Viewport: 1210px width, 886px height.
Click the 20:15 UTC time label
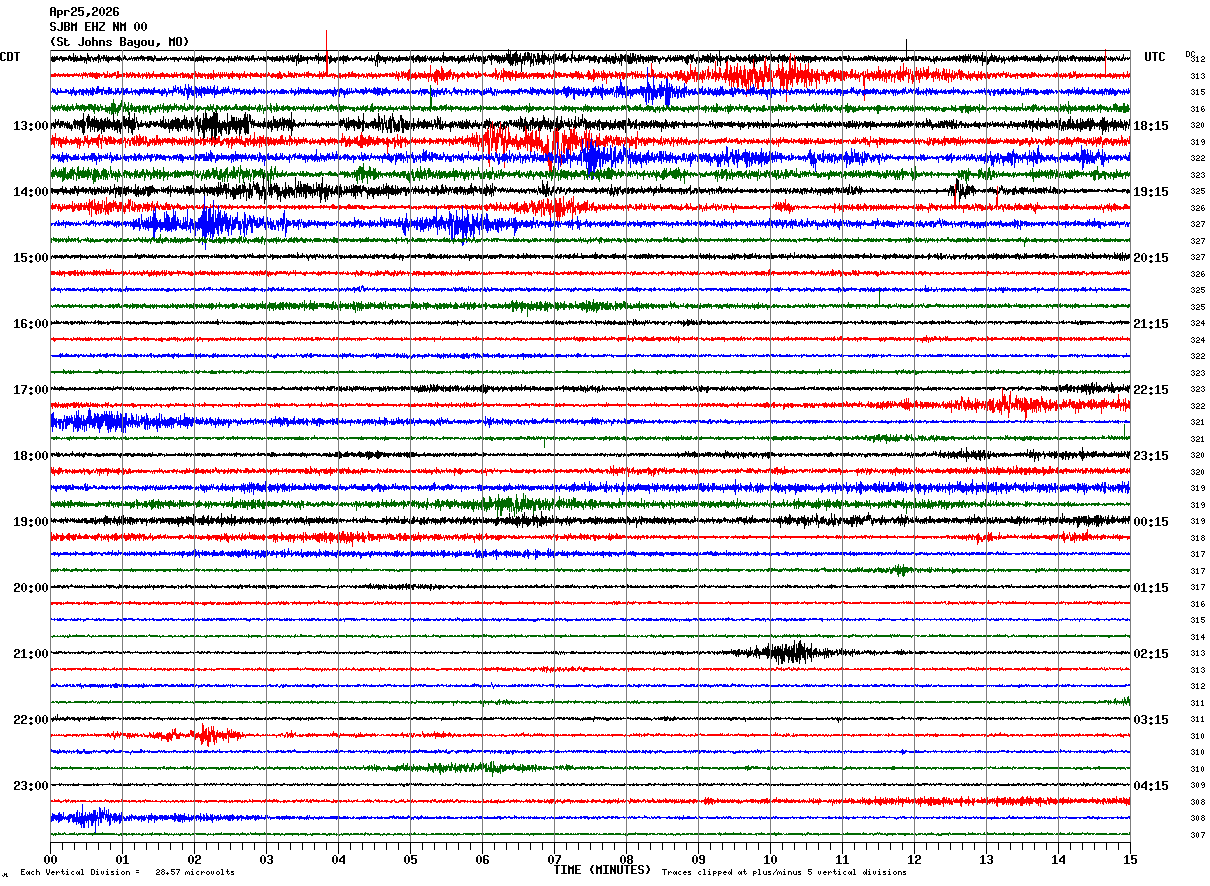pyautogui.click(x=1151, y=258)
